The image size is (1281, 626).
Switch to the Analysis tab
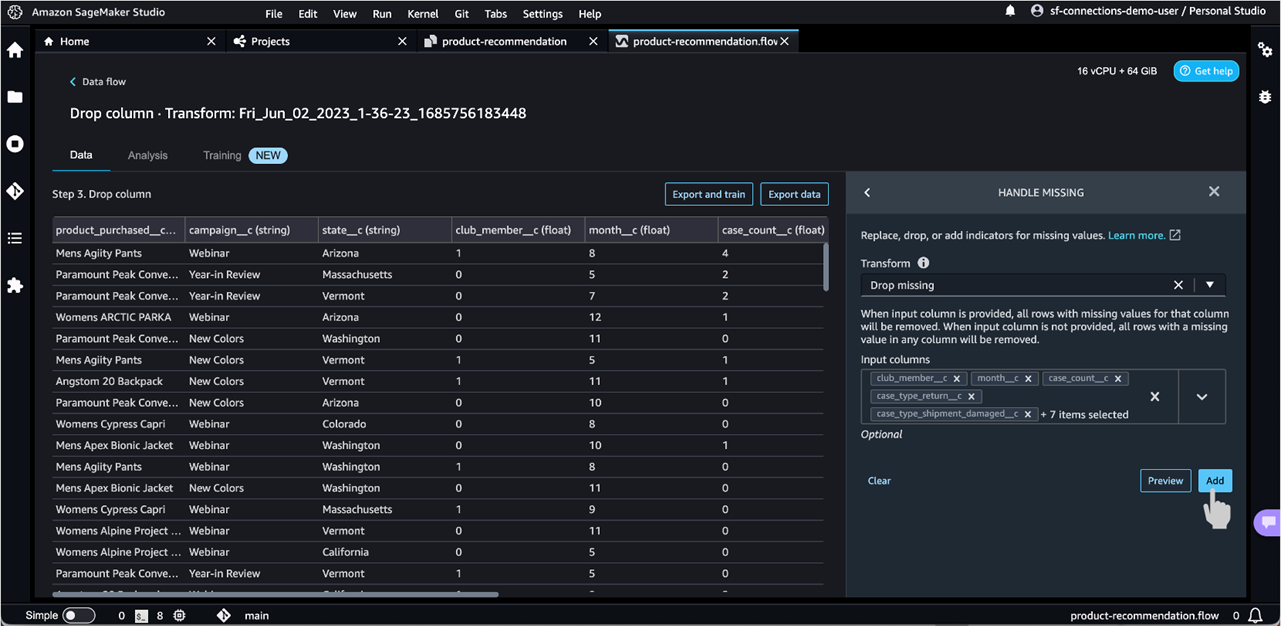[x=148, y=155]
